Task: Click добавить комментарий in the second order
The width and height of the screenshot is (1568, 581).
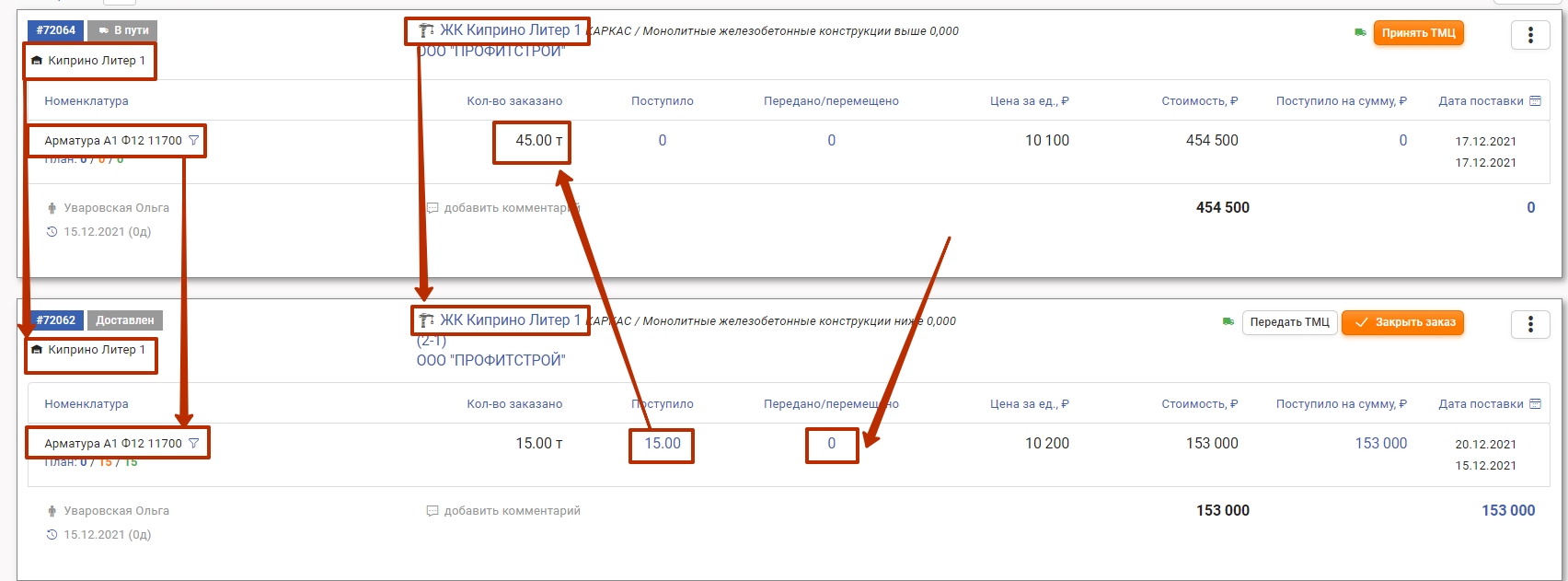Action: (x=512, y=511)
